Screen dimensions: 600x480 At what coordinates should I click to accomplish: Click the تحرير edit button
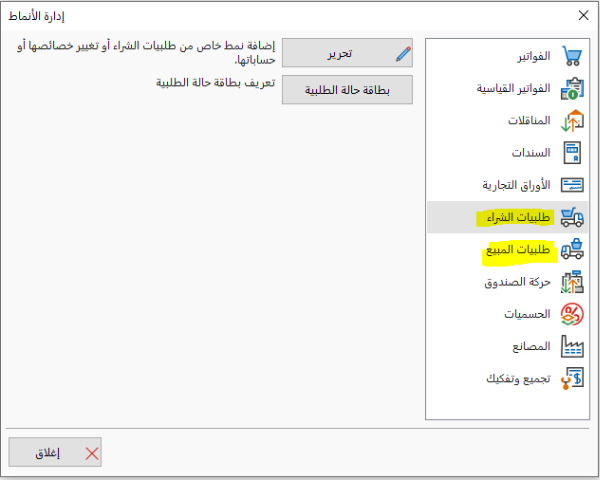347,53
